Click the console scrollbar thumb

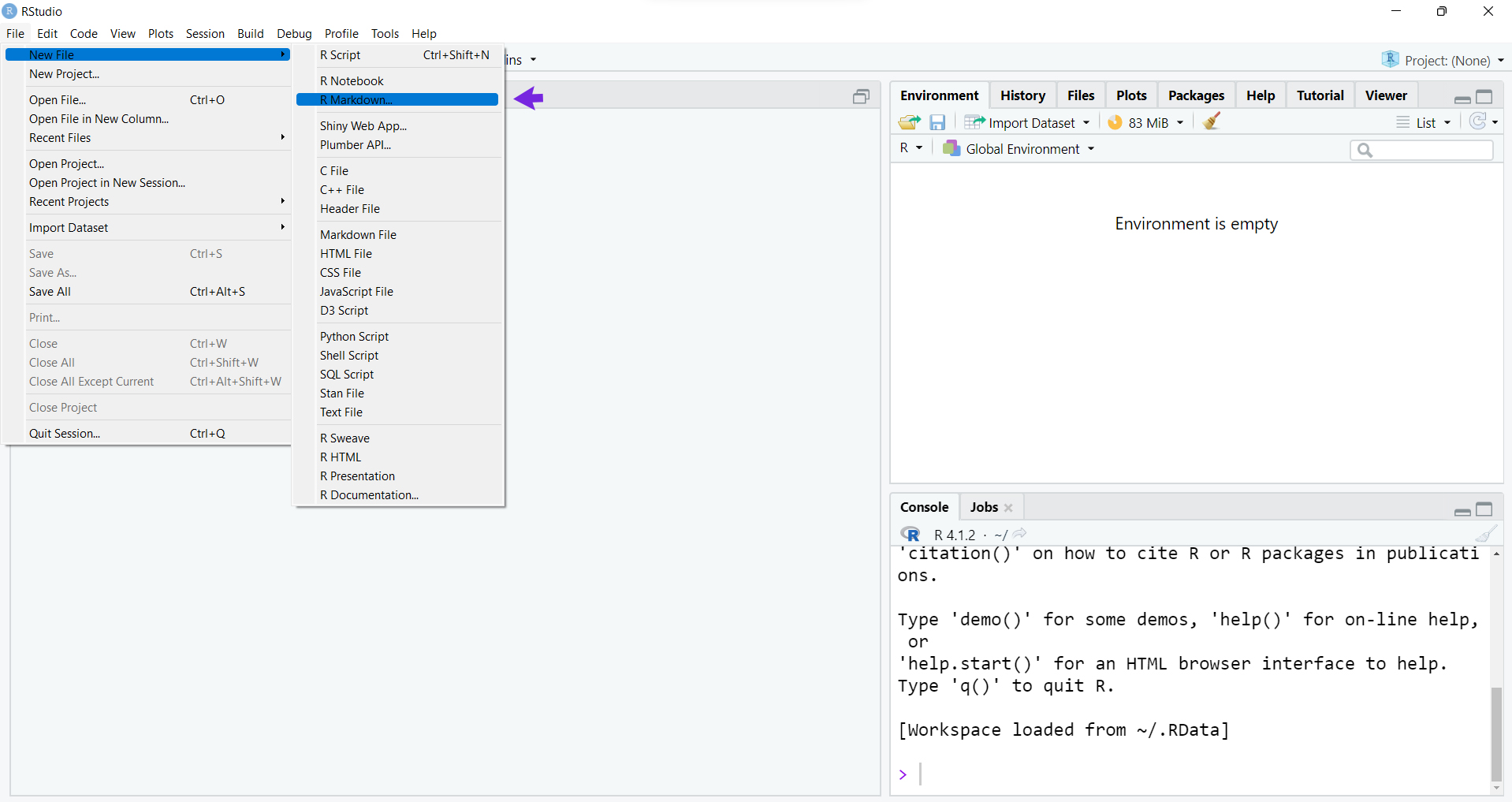1496,733
